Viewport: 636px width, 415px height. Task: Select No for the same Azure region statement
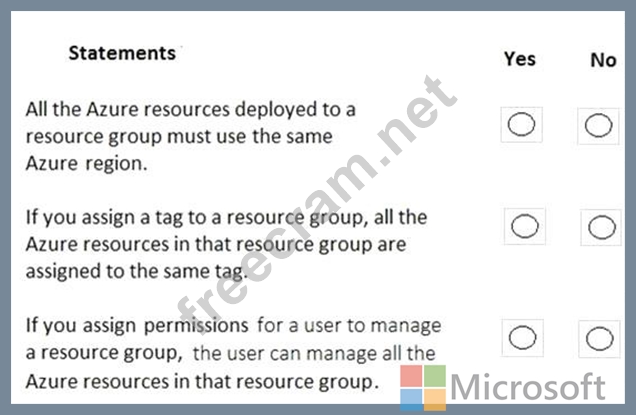[599, 125]
